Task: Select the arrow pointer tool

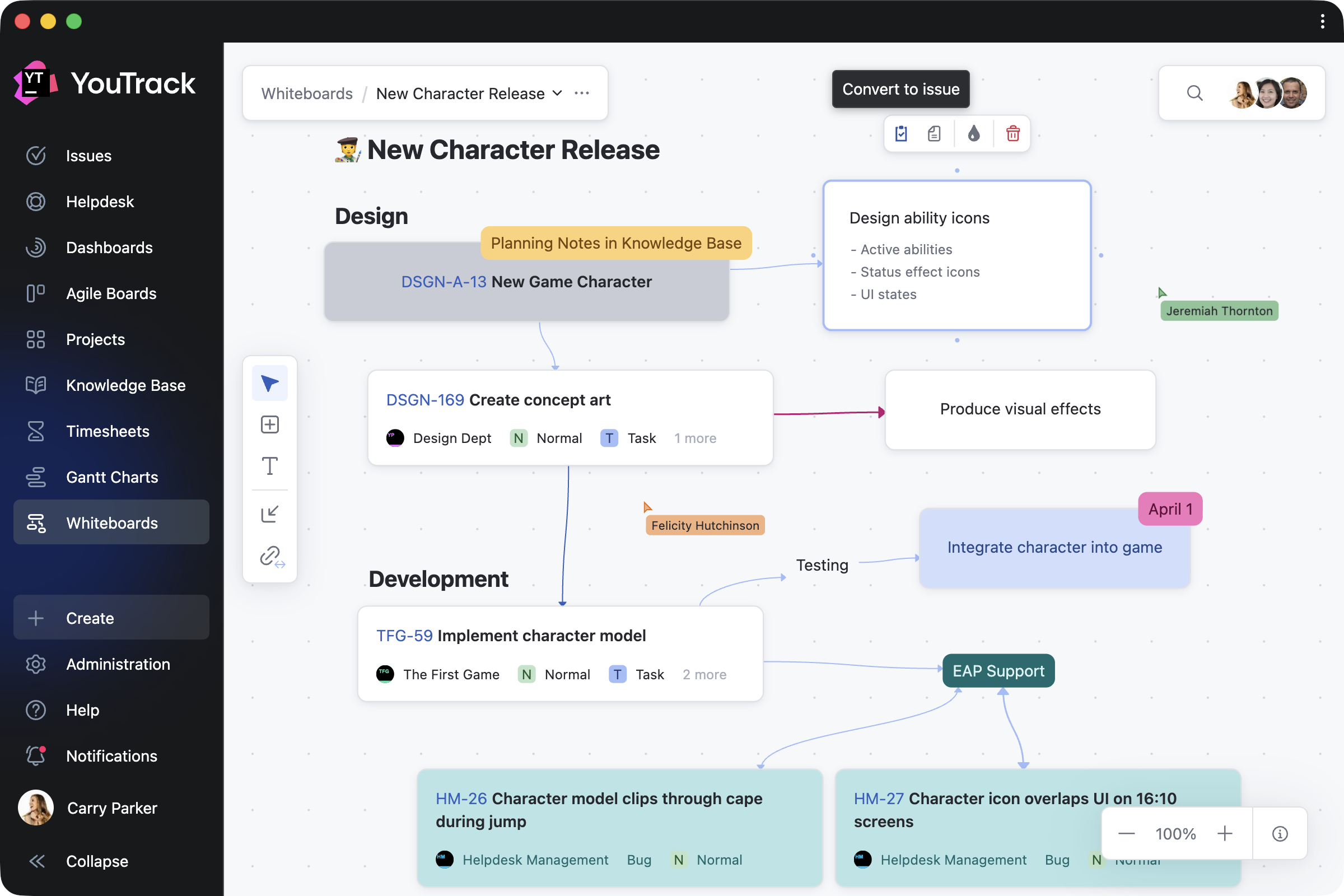Action: (x=270, y=383)
